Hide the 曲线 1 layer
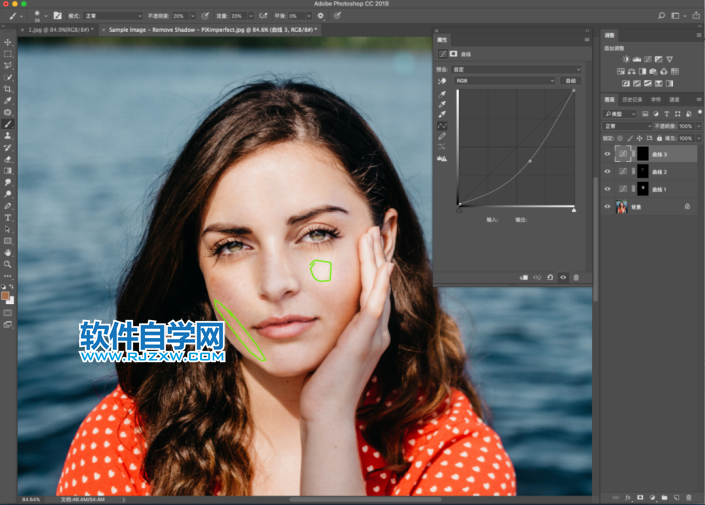This screenshot has width=705, height=505. [x=607, y=189]
